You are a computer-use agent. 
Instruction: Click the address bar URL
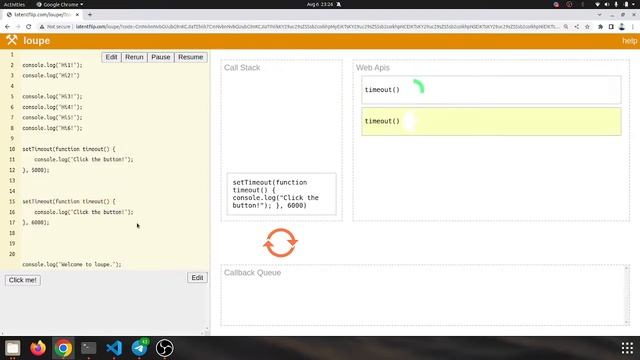(x=316, y=27)
